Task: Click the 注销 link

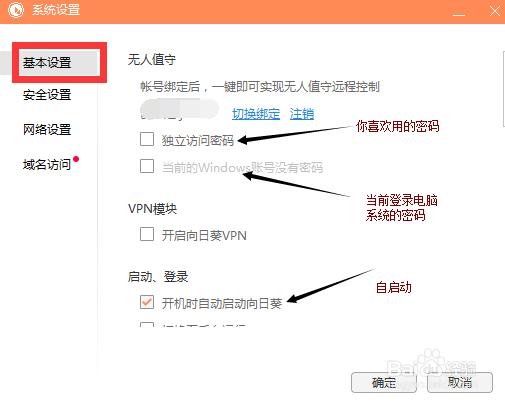Action: (302, 114)
